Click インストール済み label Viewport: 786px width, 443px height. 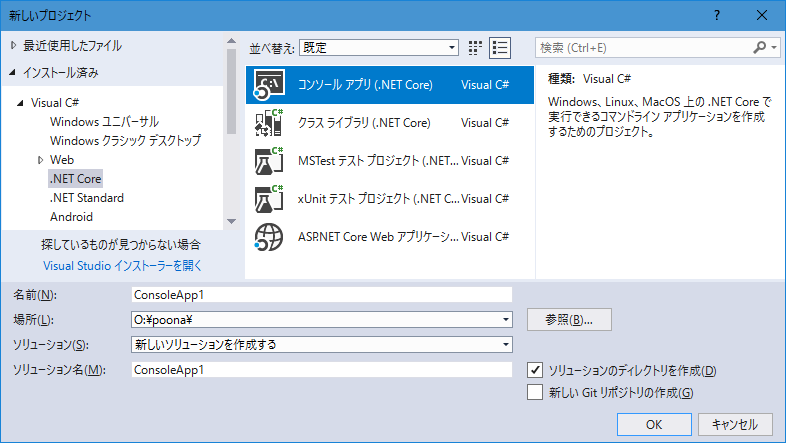pos(61,73)
